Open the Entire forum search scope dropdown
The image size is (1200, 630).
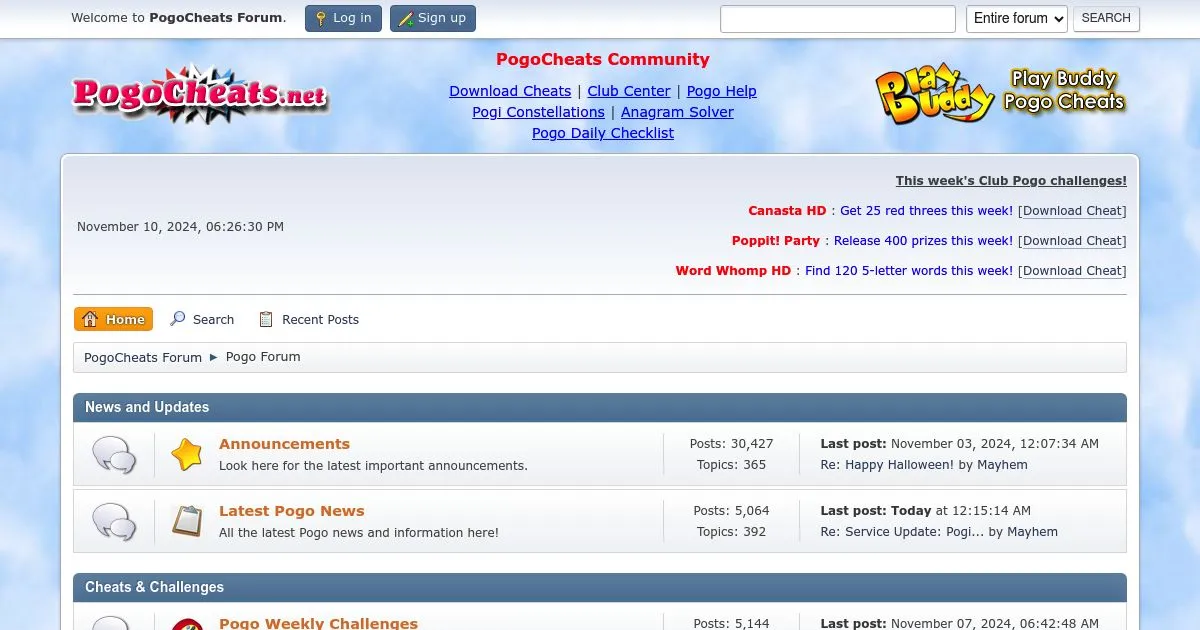1016,18
